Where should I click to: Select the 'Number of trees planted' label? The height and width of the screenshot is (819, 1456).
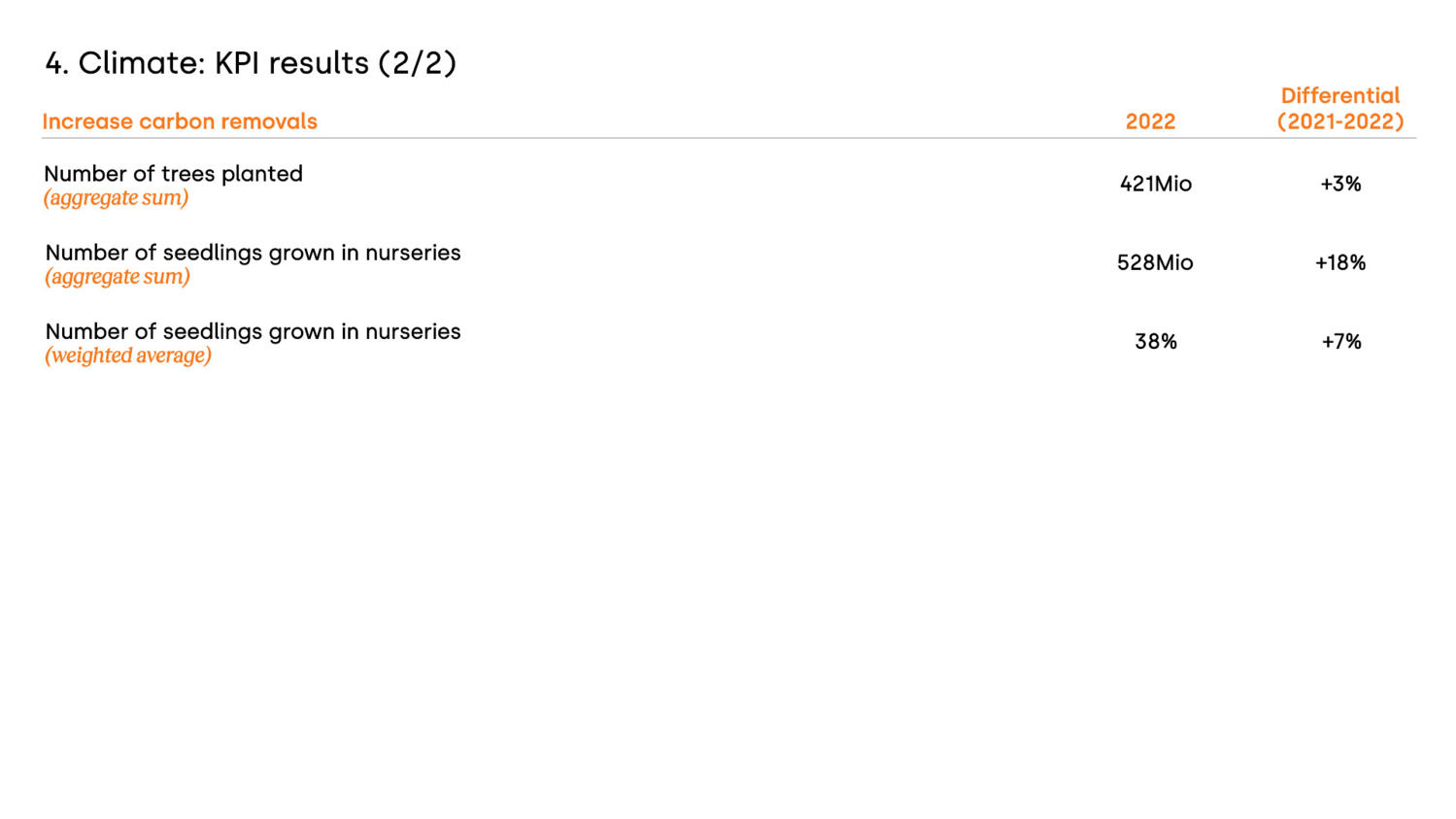pyautogui.click(x=174, y=174)
